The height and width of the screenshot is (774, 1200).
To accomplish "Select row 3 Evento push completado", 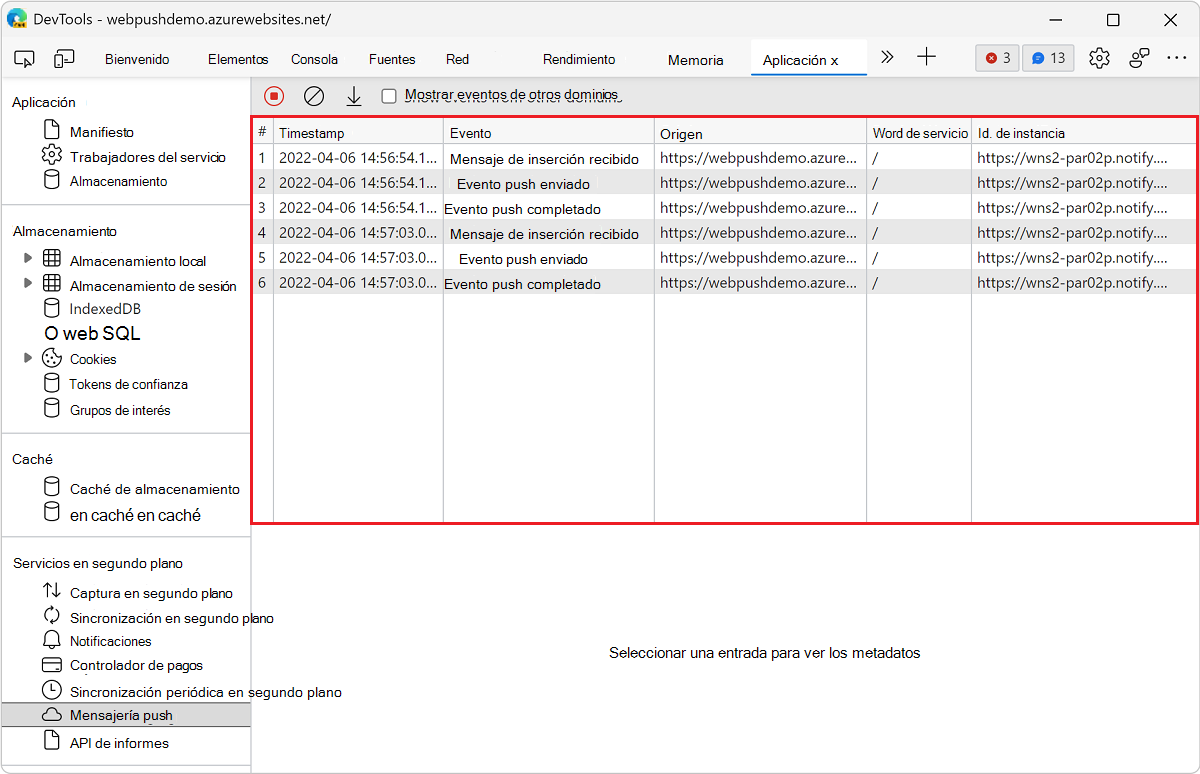I will [724, 207].
